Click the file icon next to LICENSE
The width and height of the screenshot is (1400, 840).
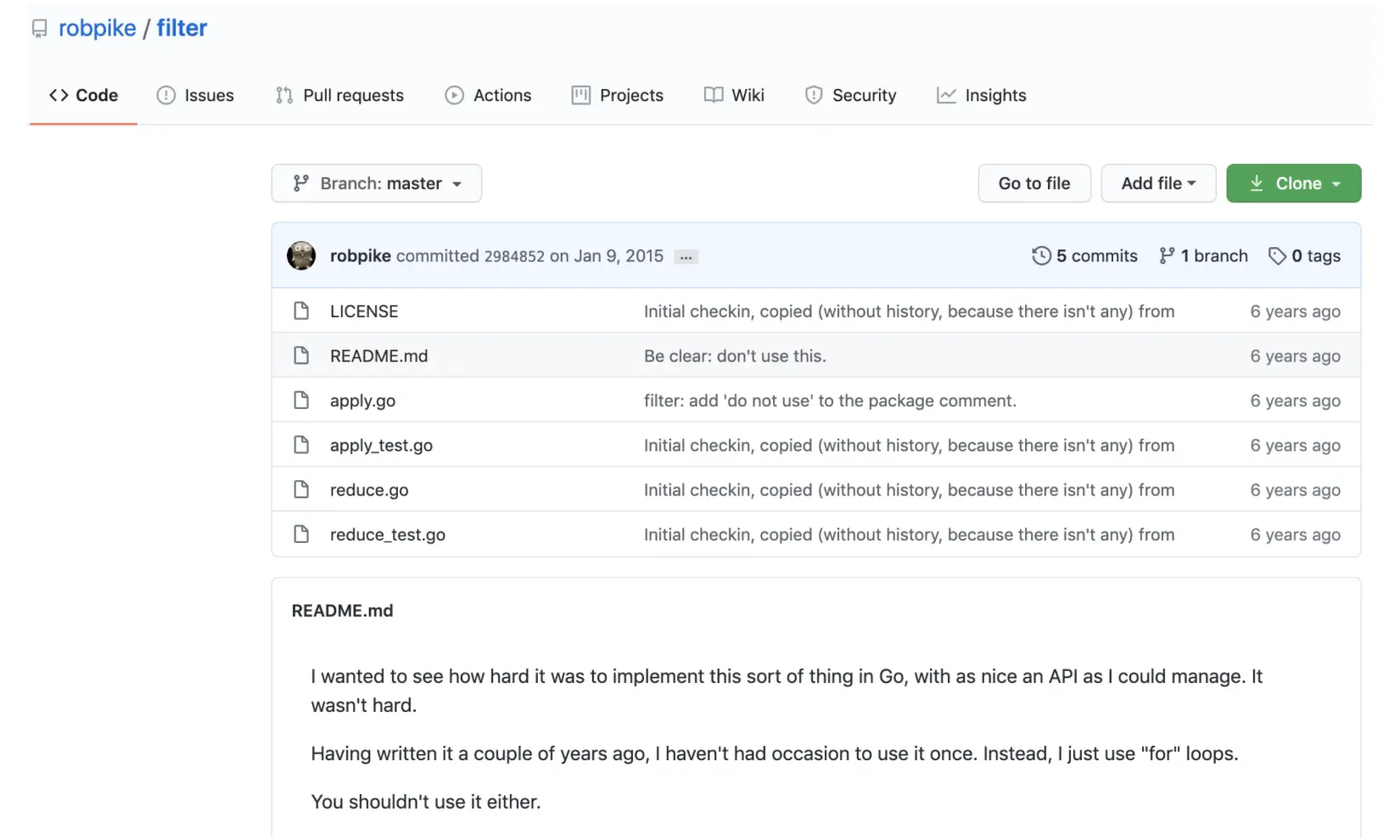(301, 311)
